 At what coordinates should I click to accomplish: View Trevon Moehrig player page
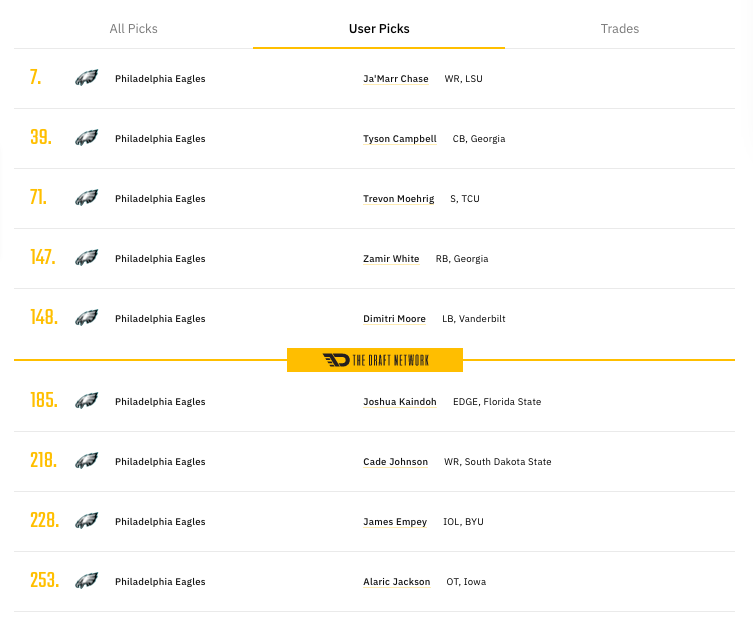pyautogui.click(x=398, y=199)
